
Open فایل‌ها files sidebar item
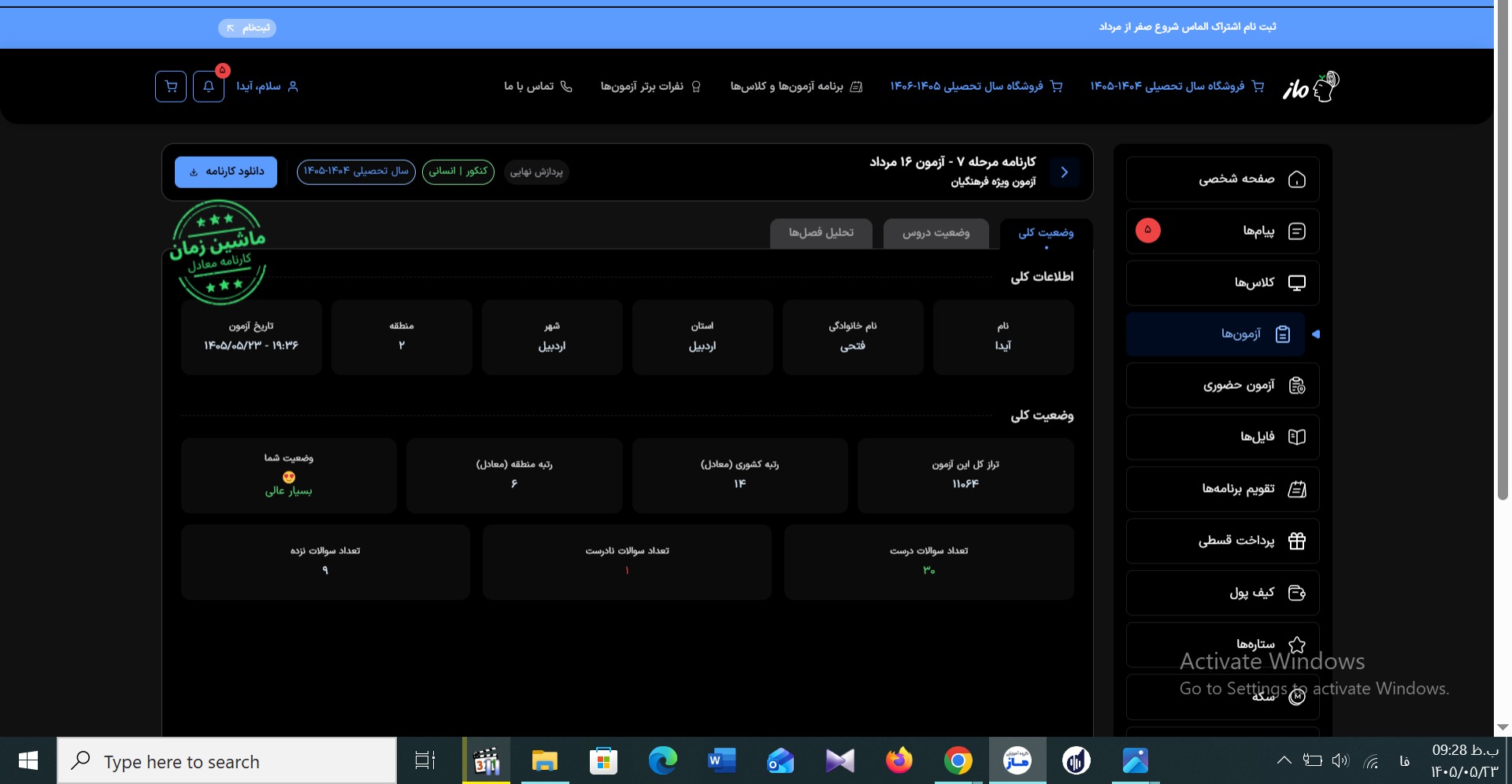pos(1222,437)
